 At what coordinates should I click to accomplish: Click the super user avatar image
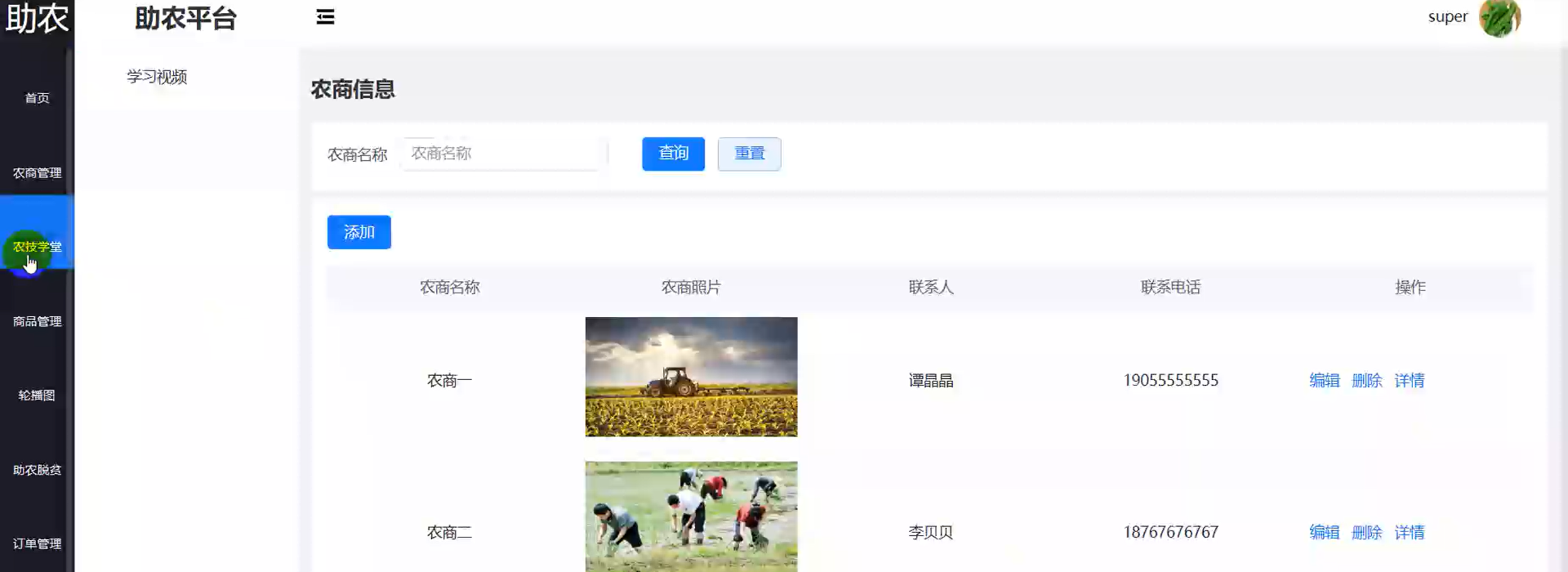pos(1499,18)
